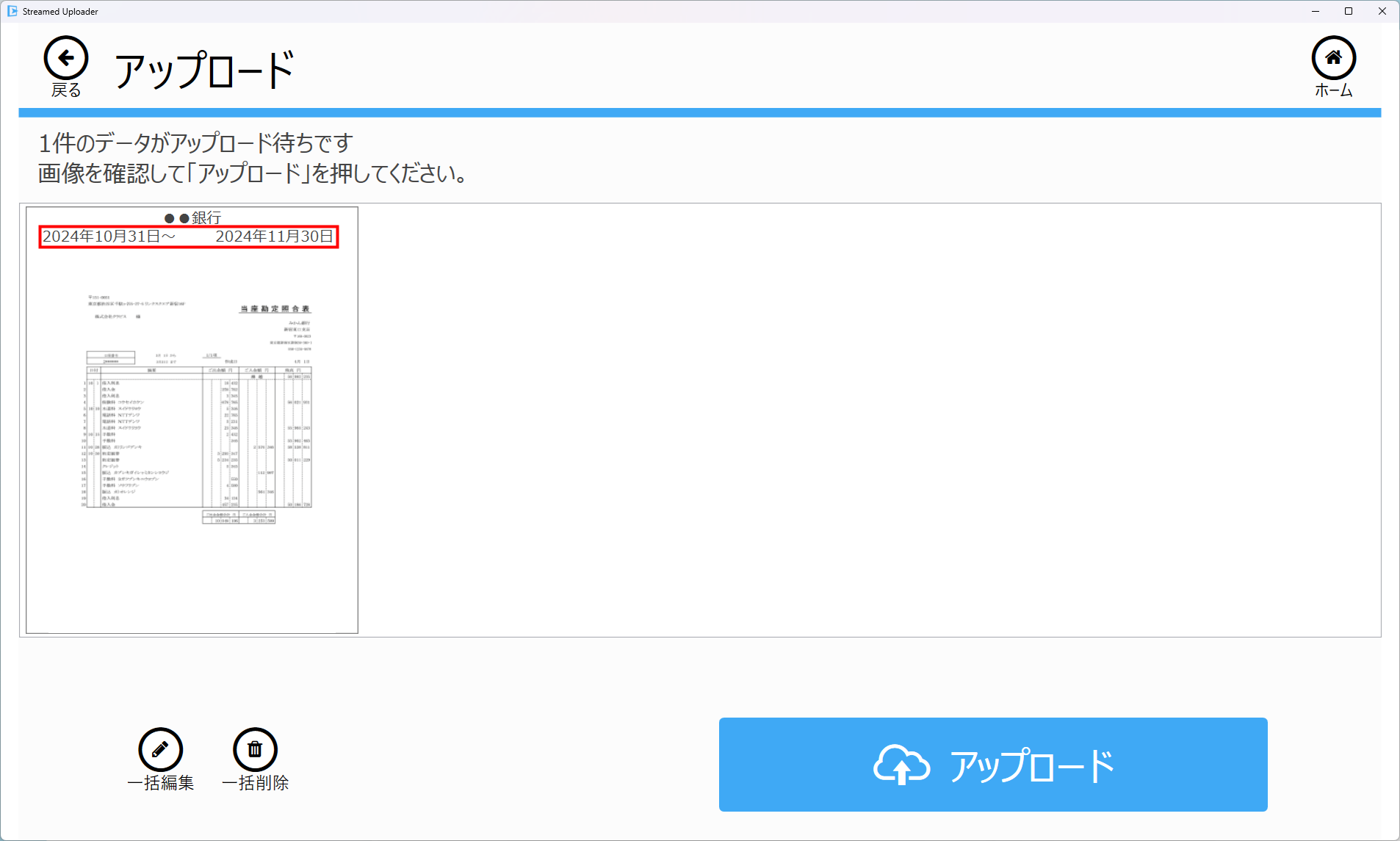Image resolution: width=1400 pixels, height=841 pixels.
Task: Click the 戻る label
Action: point(66,90)
